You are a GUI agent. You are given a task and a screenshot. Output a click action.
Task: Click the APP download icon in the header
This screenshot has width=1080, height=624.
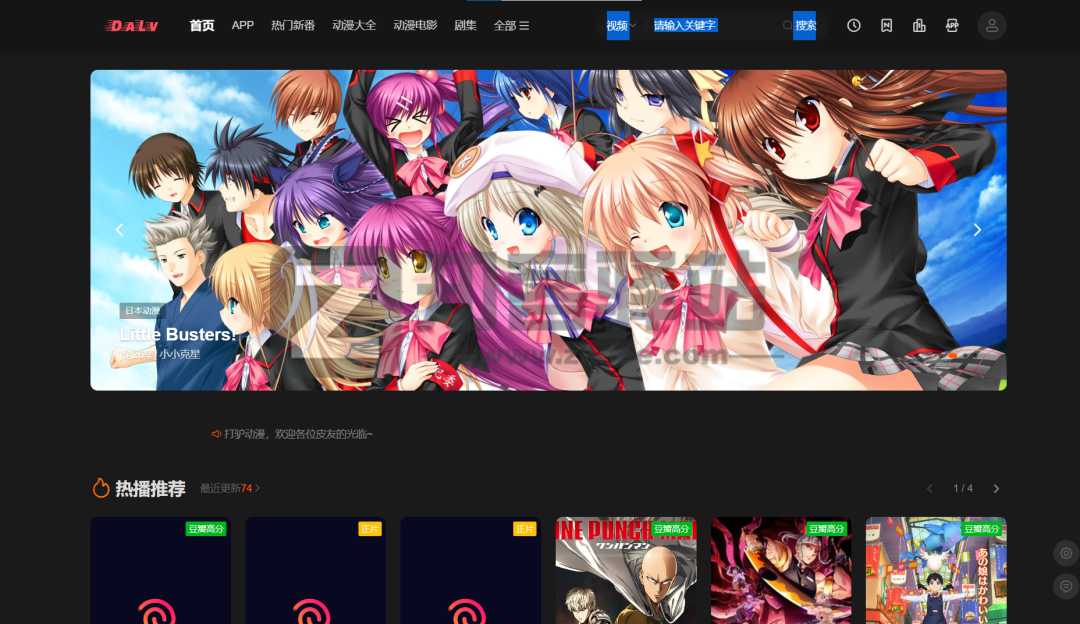952,25
